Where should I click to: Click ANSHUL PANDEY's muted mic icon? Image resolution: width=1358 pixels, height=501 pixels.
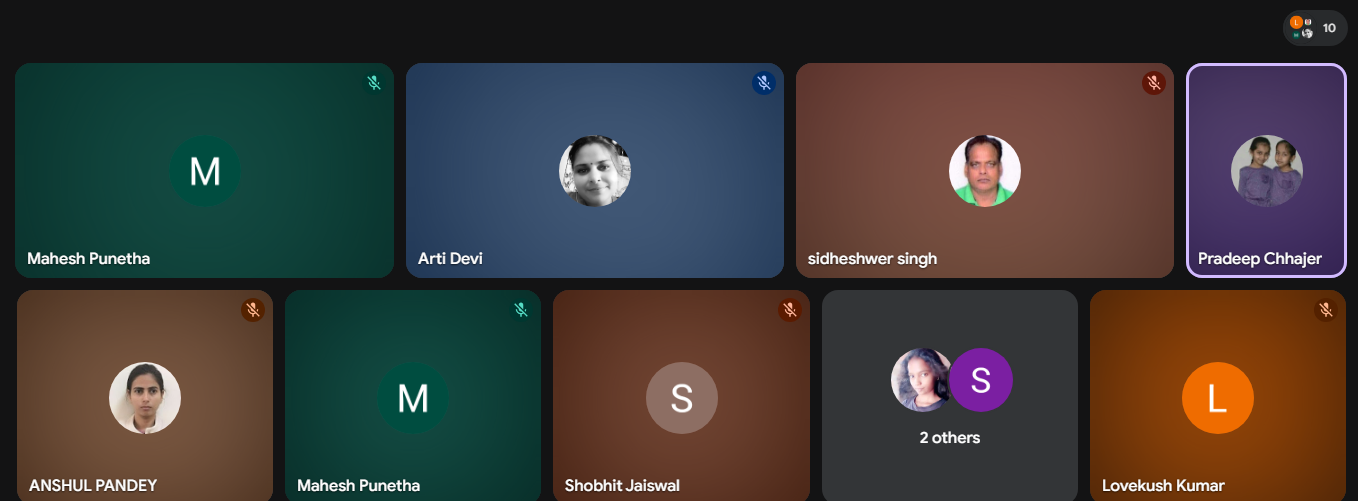point(253,310)
